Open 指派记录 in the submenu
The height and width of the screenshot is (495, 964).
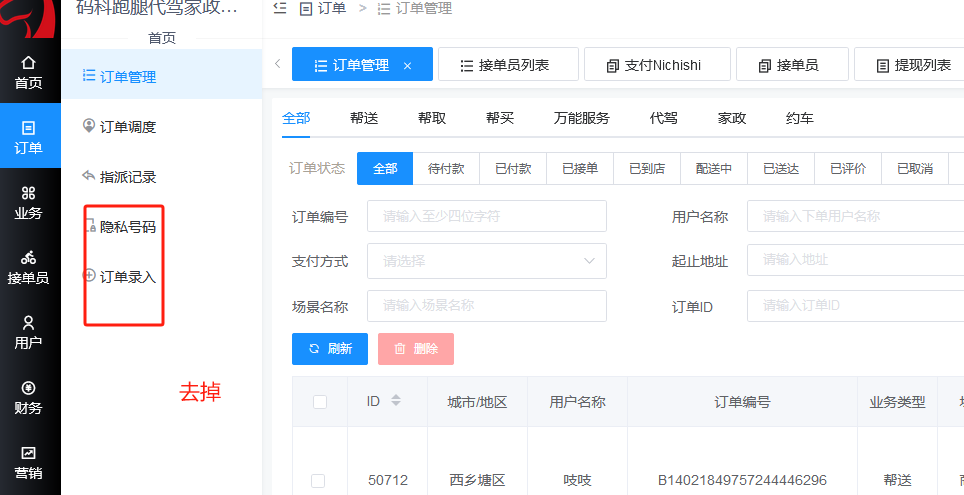coord(162,177)
